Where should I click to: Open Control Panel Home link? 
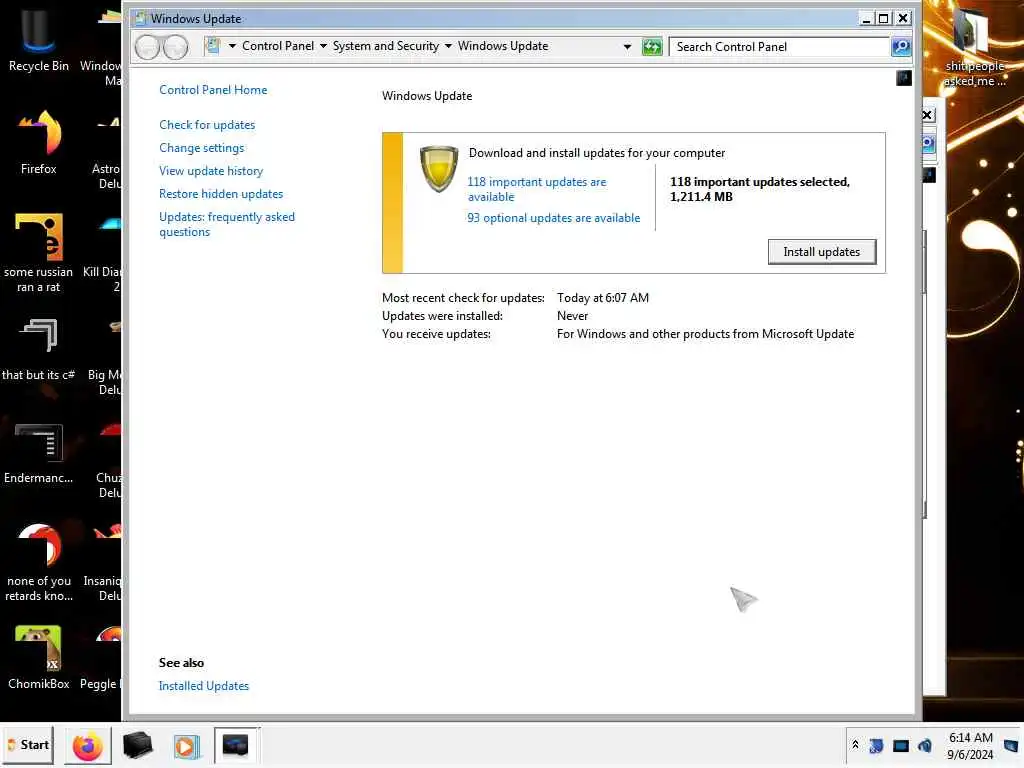point(213,90)
